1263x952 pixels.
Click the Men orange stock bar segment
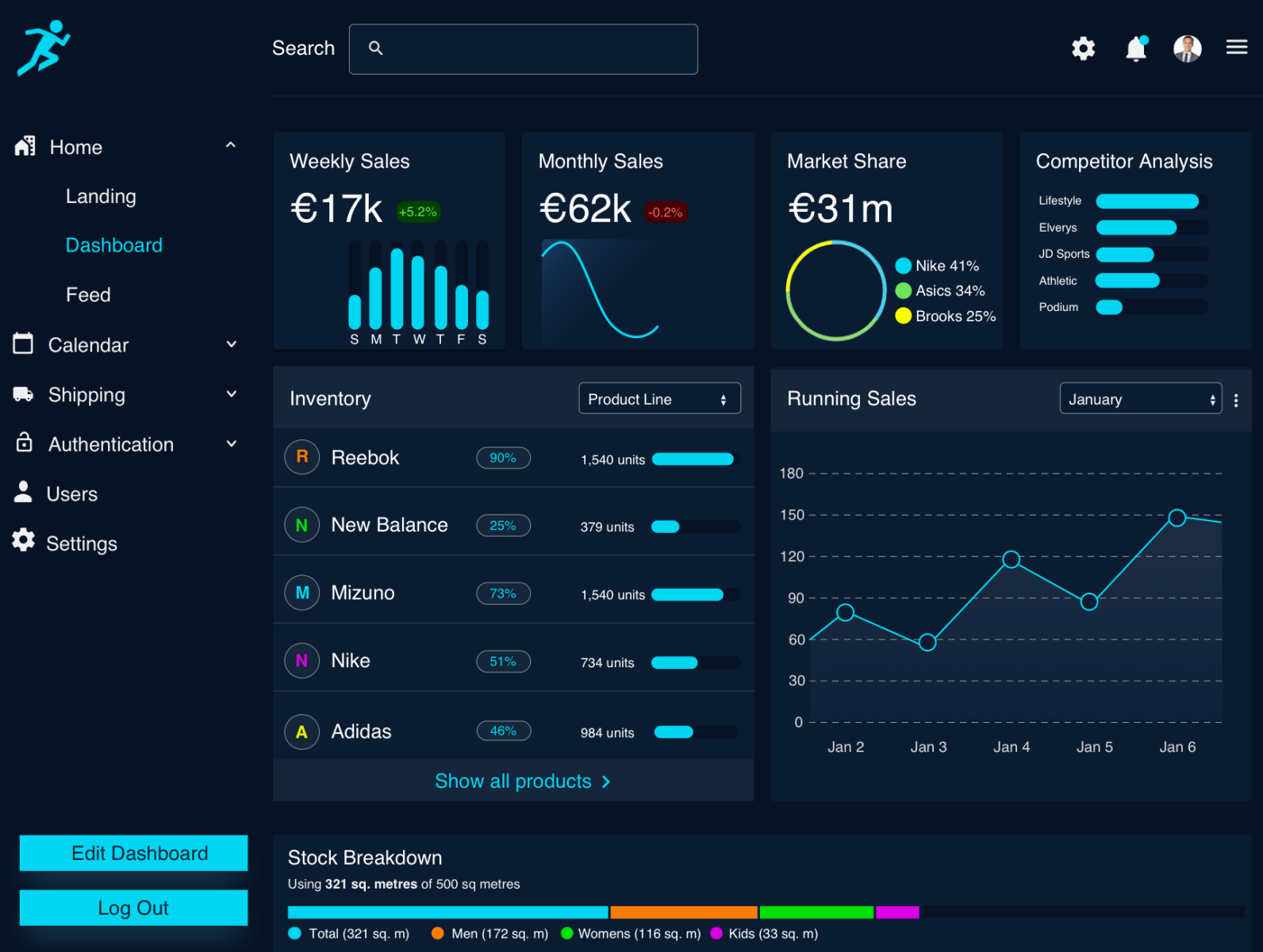point(684,912)
